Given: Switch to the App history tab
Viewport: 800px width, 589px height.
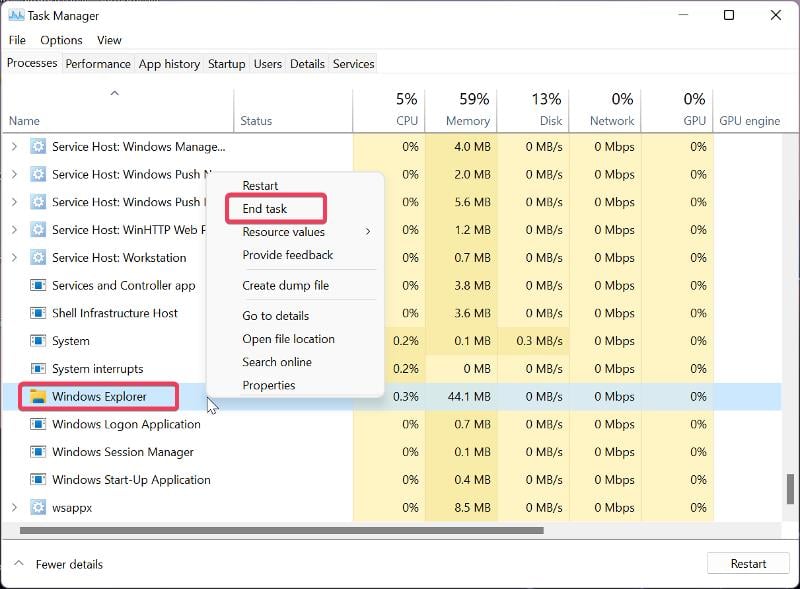Looking at the screenshot, I should 169,64.
